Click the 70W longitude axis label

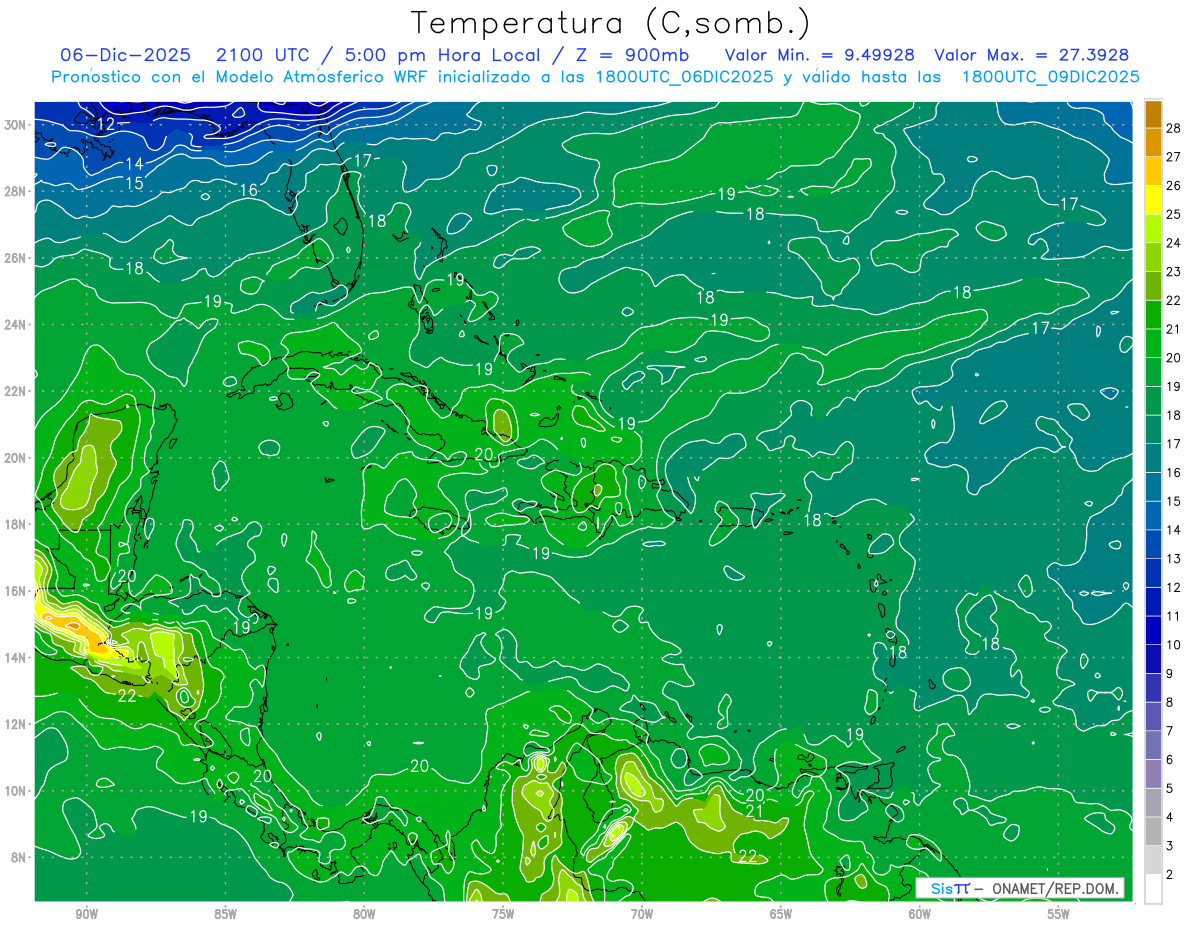point(642,914)
